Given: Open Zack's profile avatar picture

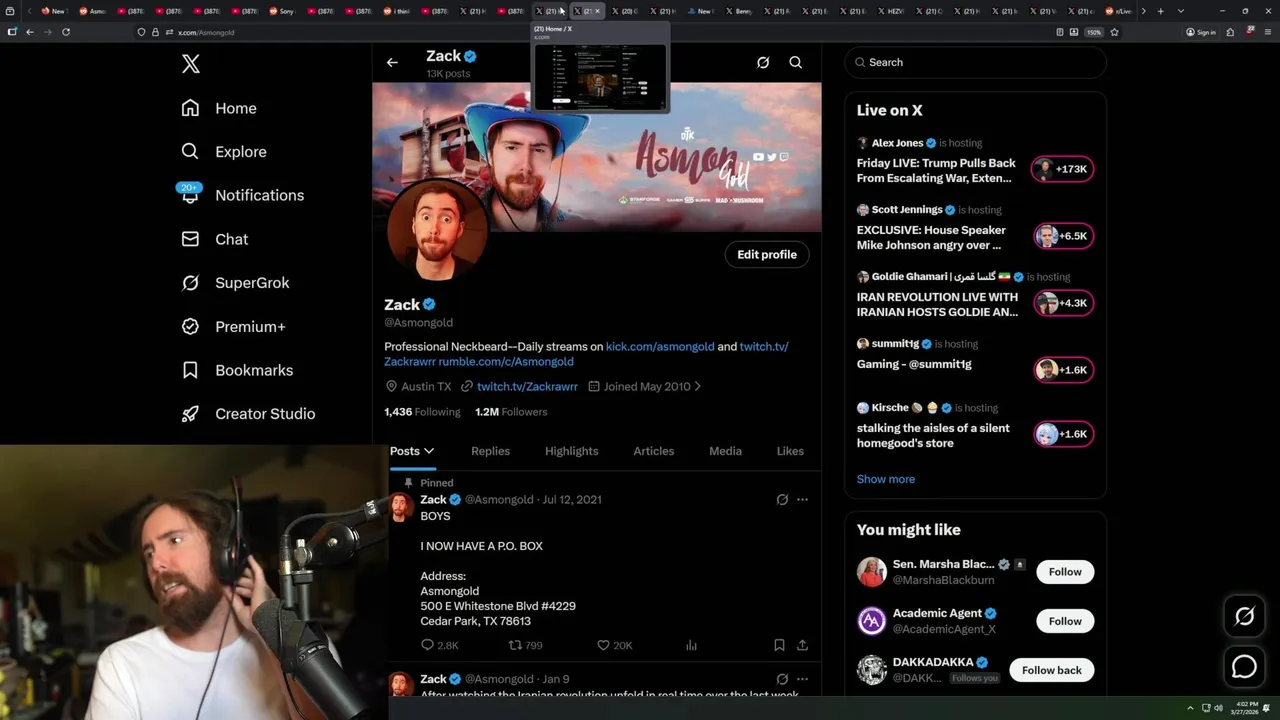Looking at the screenshot, I should pyautogui.click(x=437, y=230).
